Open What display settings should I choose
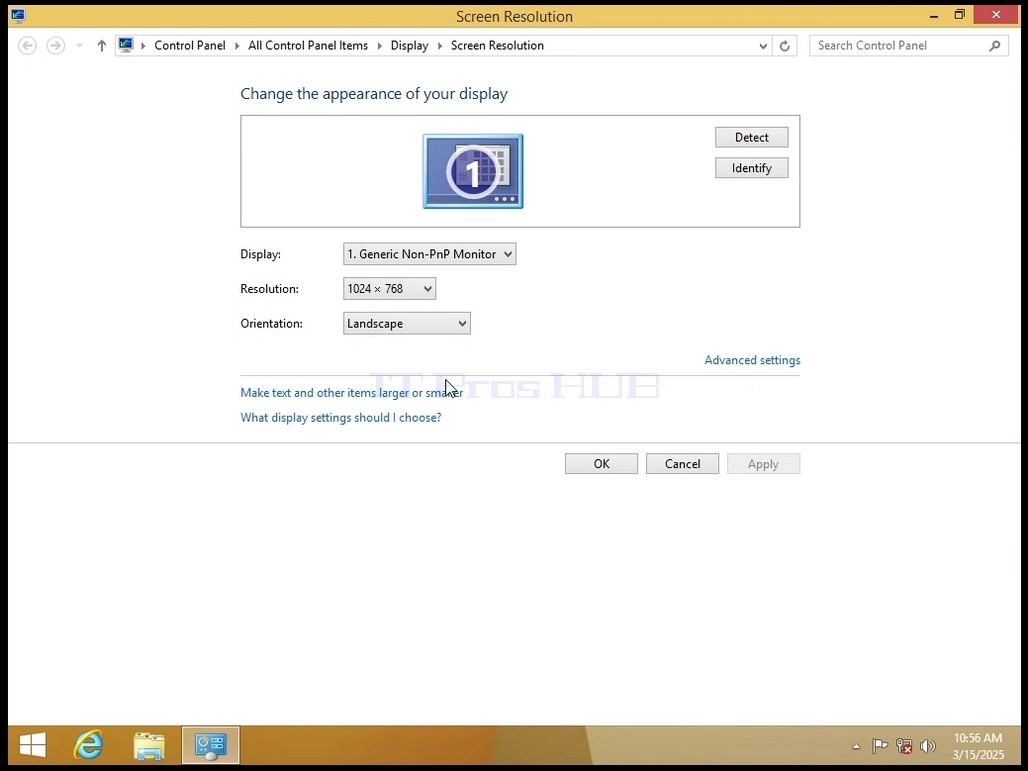Screen dimensions: 1028x771 341,418
